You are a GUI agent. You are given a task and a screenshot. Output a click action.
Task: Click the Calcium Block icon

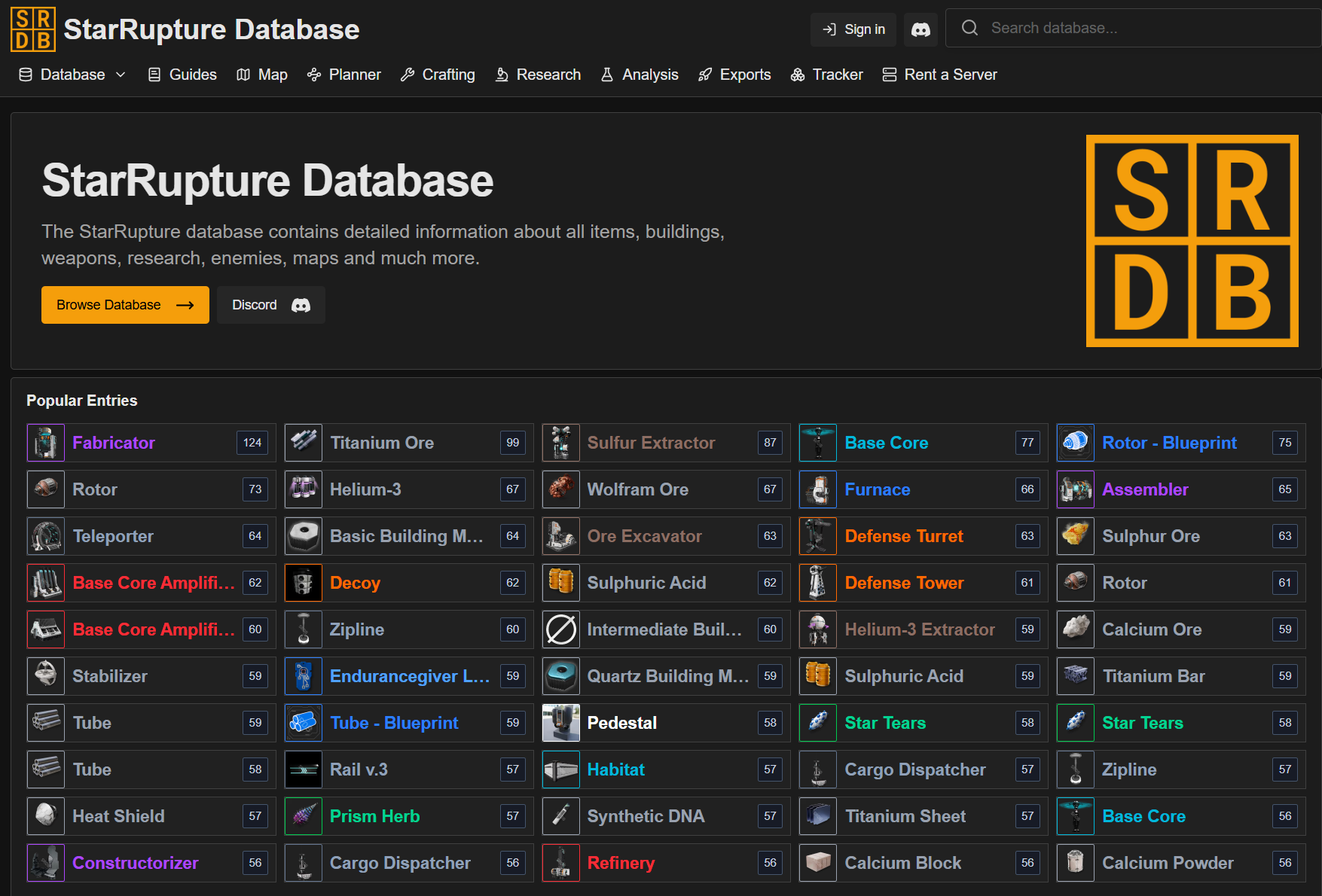[818, 863]
